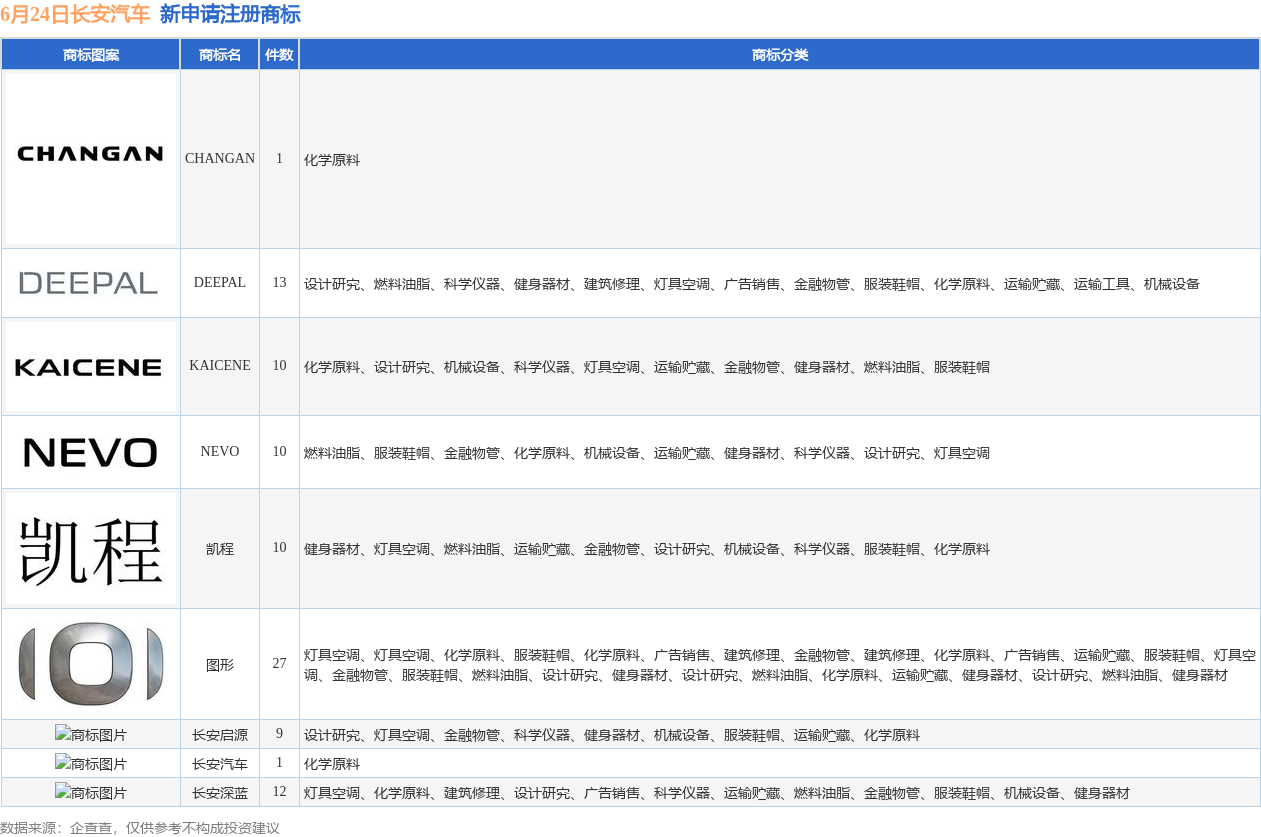Click count 1 in CHANGAN row
1261x837 pixels.
tap(279, 159)
